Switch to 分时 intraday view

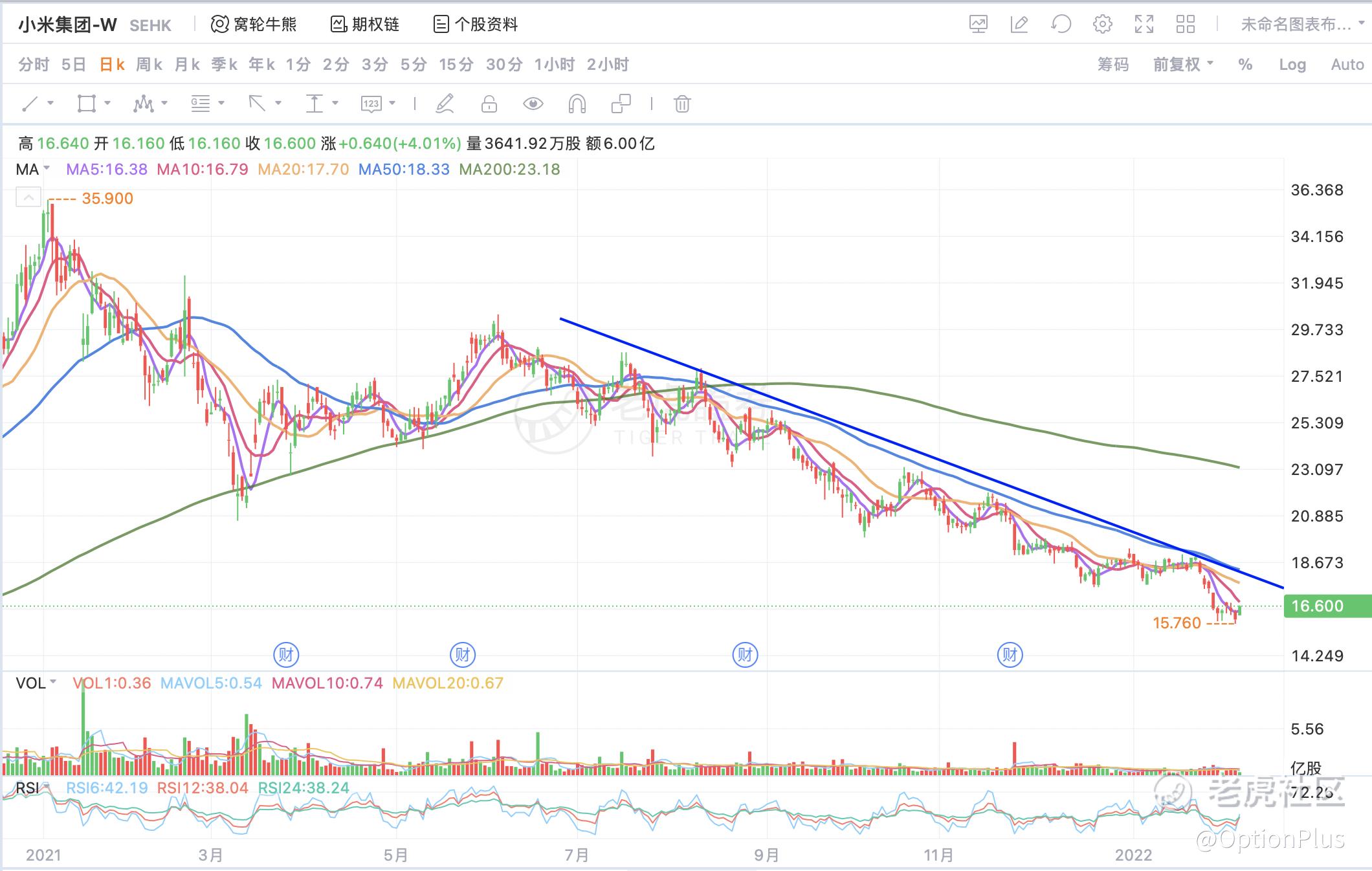(34, 64)
